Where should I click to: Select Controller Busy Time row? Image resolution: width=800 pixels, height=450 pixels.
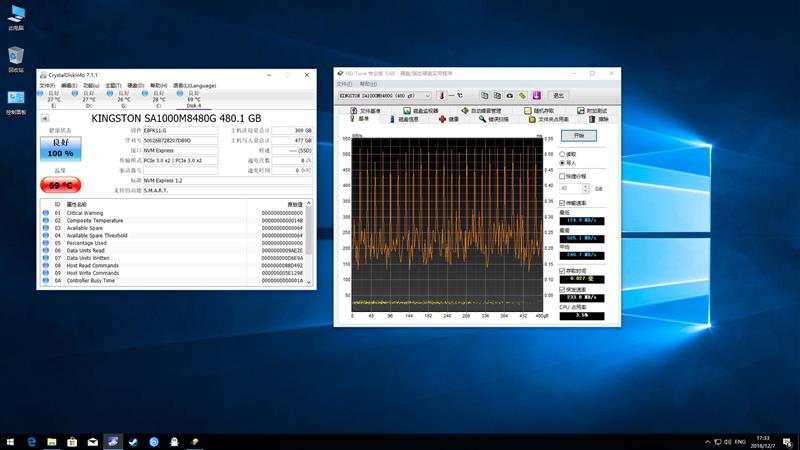(173, 281)
